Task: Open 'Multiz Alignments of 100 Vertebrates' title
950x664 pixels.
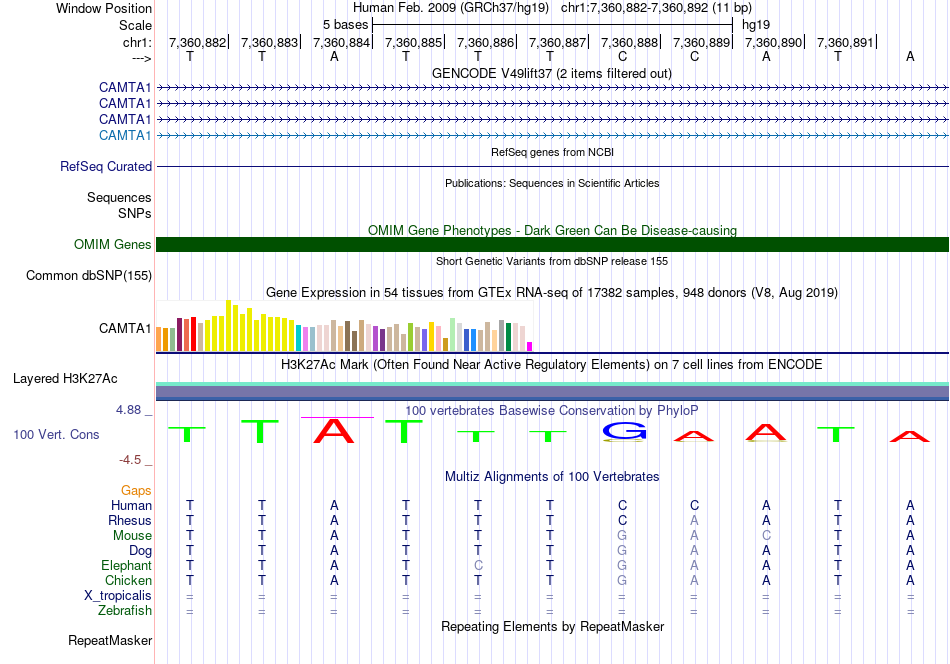Action: 552,477
